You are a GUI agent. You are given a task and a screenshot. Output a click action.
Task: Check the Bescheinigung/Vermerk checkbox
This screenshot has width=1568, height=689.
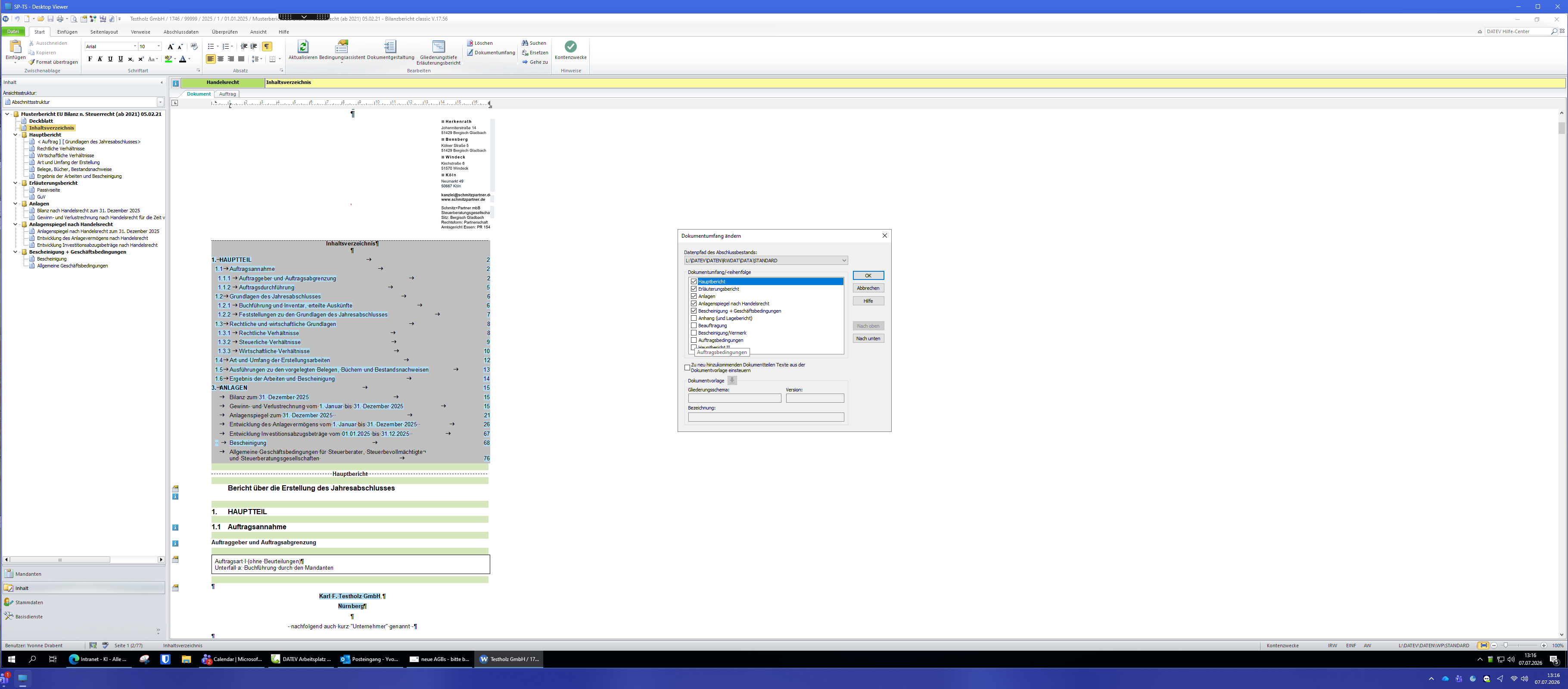click(x=694, y=333)
